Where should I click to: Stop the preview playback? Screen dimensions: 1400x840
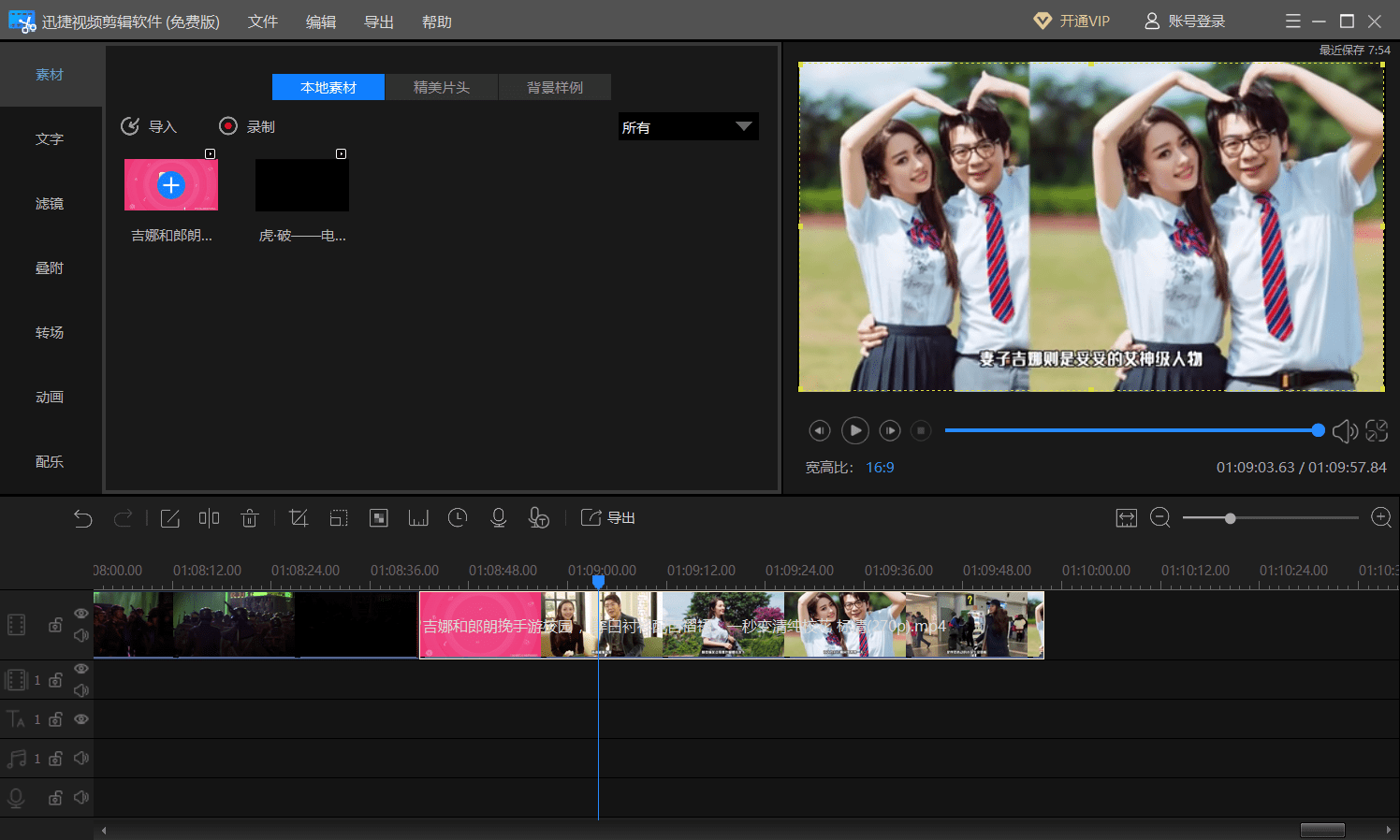click(921, 430)
